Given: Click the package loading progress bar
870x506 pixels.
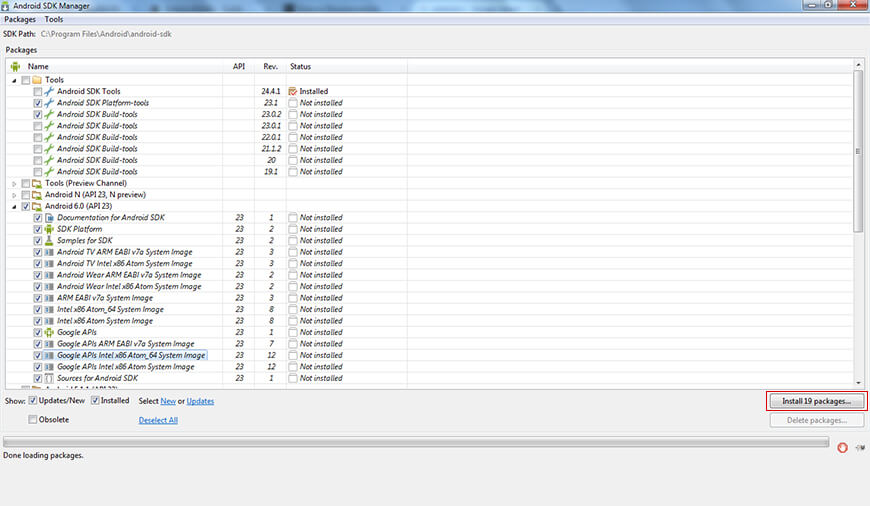Looking at the screenshot, I should (416, 442).
